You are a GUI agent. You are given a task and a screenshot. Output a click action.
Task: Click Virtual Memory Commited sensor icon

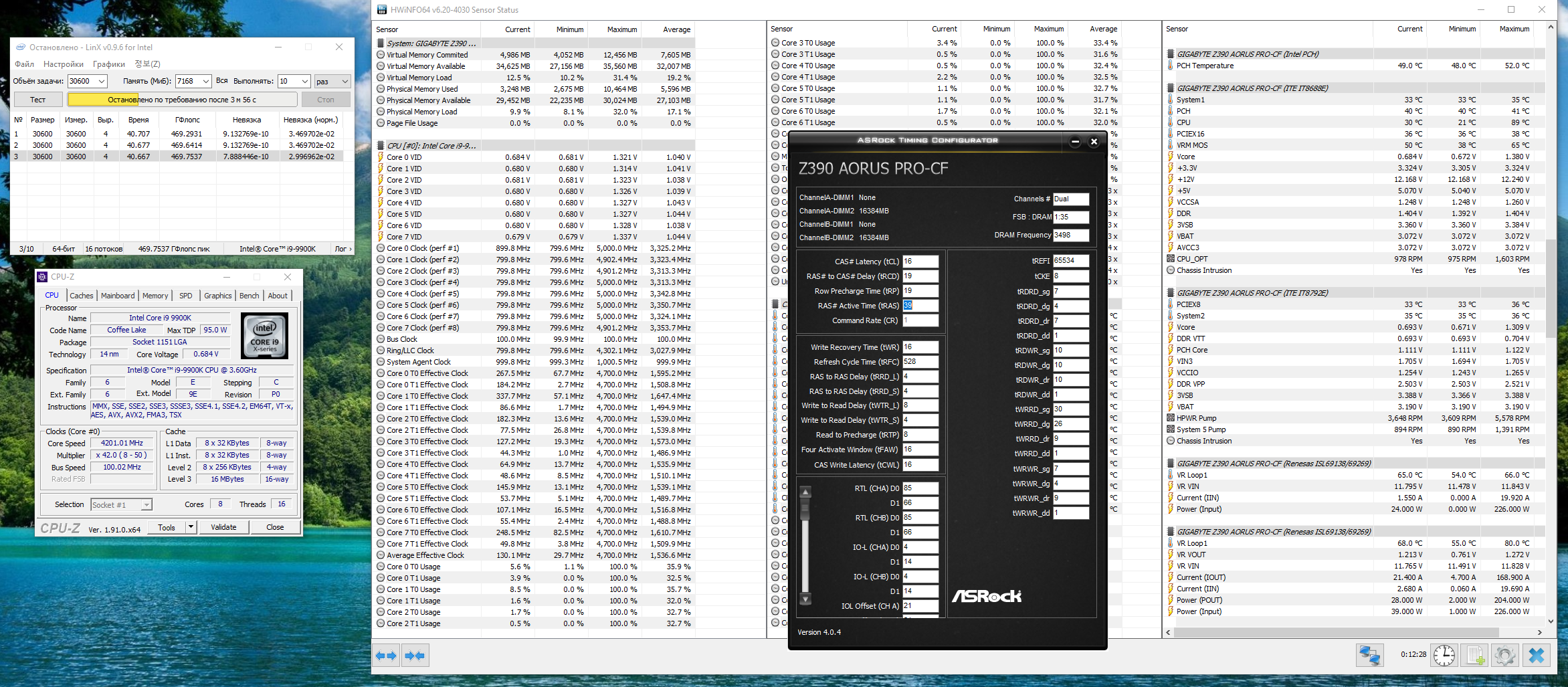(x=381, y=55)
